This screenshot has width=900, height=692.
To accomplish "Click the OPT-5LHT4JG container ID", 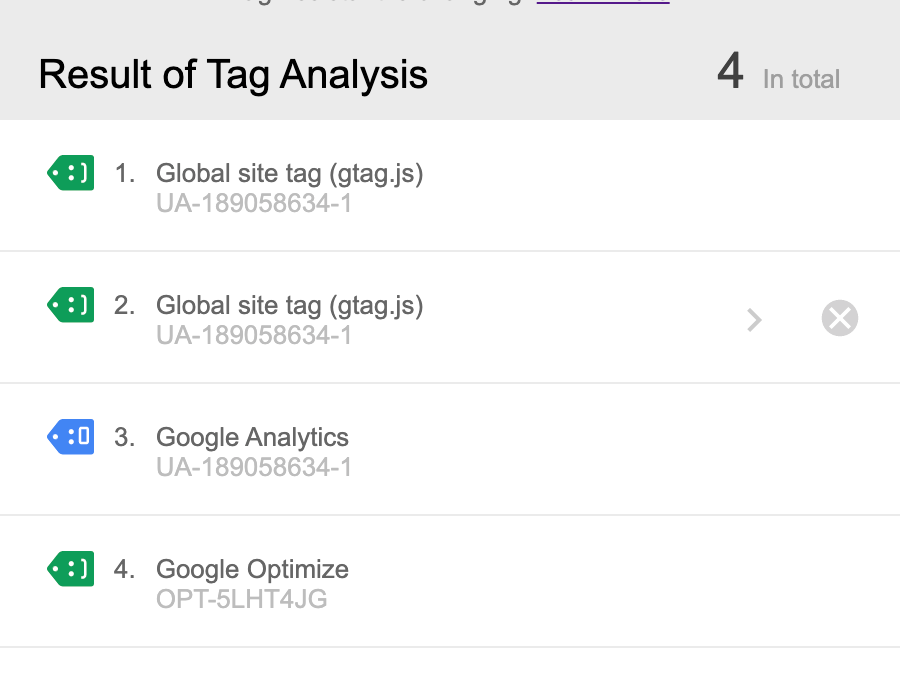I will click(242, 599).
